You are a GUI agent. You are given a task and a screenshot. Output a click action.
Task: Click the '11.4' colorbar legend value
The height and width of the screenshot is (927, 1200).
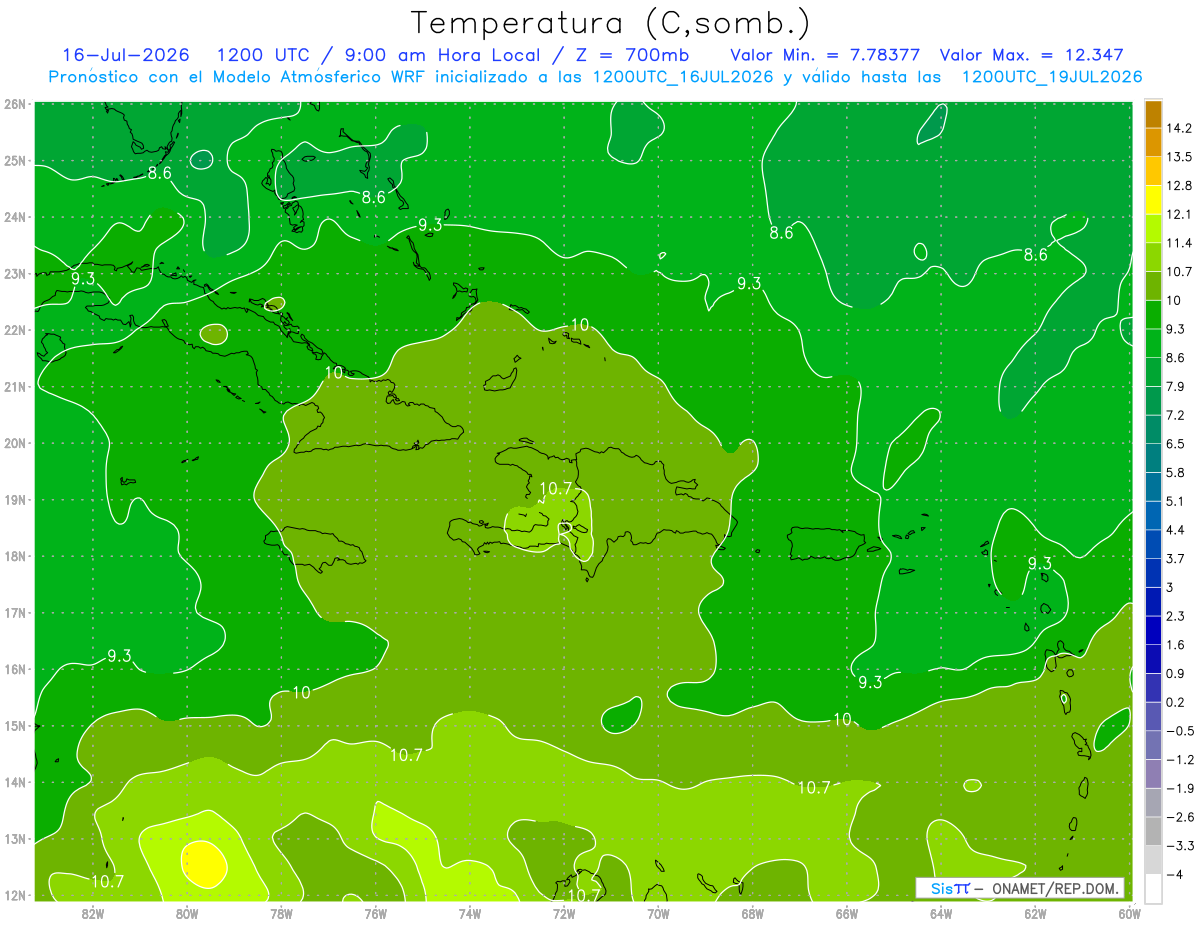1180,243
